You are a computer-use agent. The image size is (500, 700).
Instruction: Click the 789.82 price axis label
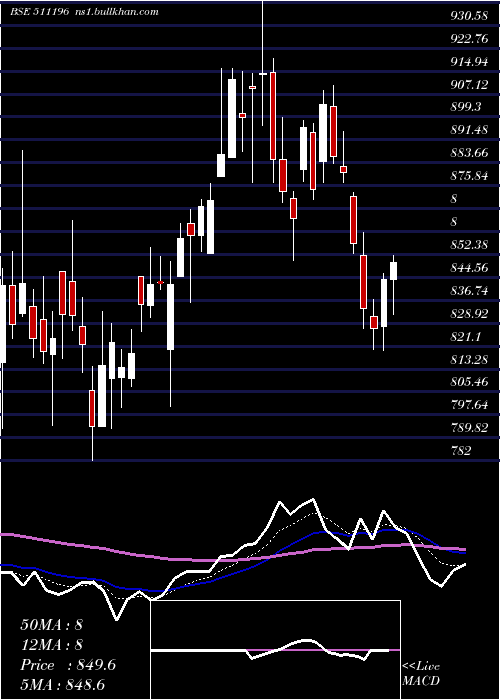pos(469,428)
